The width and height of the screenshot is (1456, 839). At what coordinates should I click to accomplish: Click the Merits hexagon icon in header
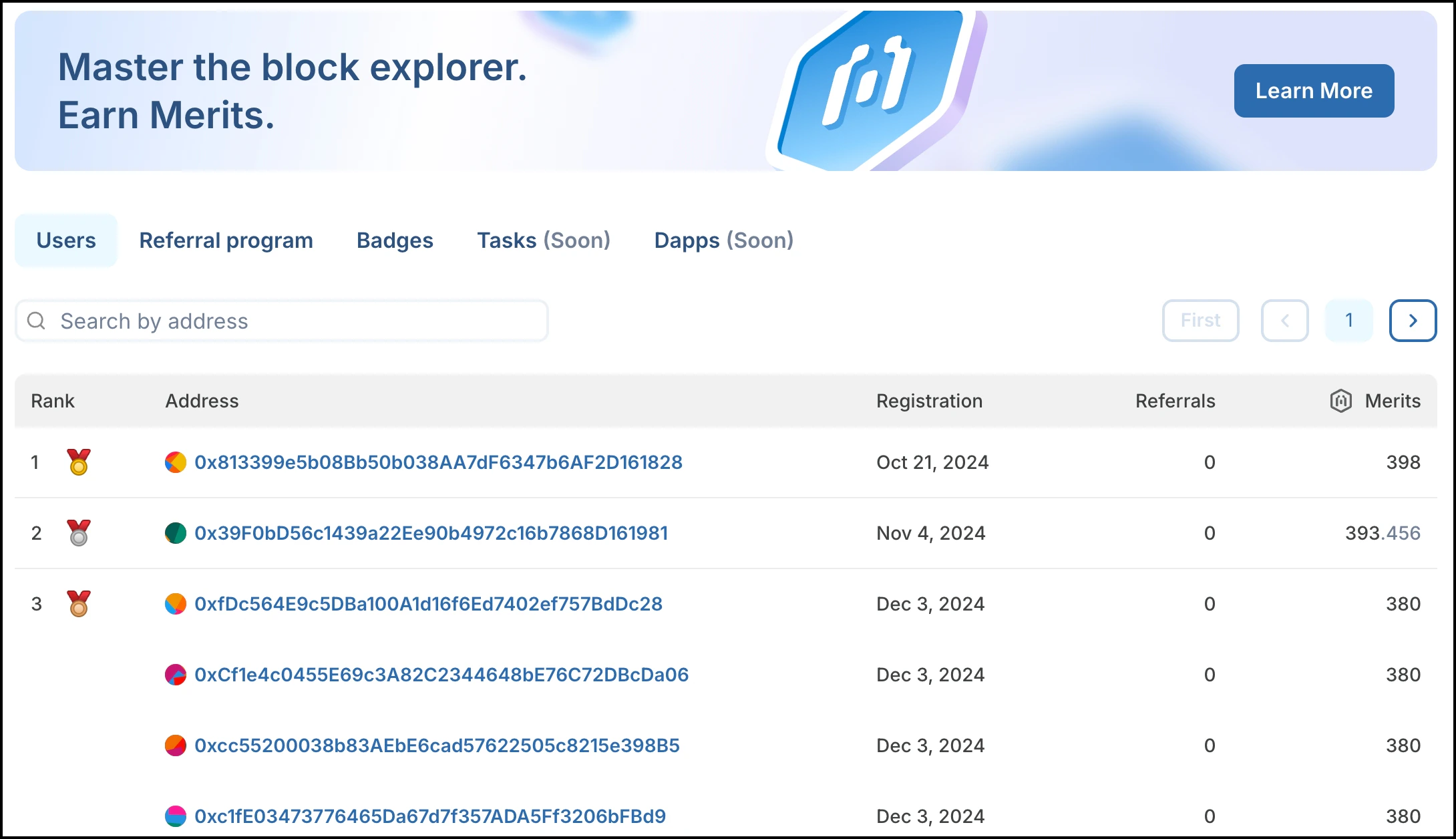(1340, 401)
